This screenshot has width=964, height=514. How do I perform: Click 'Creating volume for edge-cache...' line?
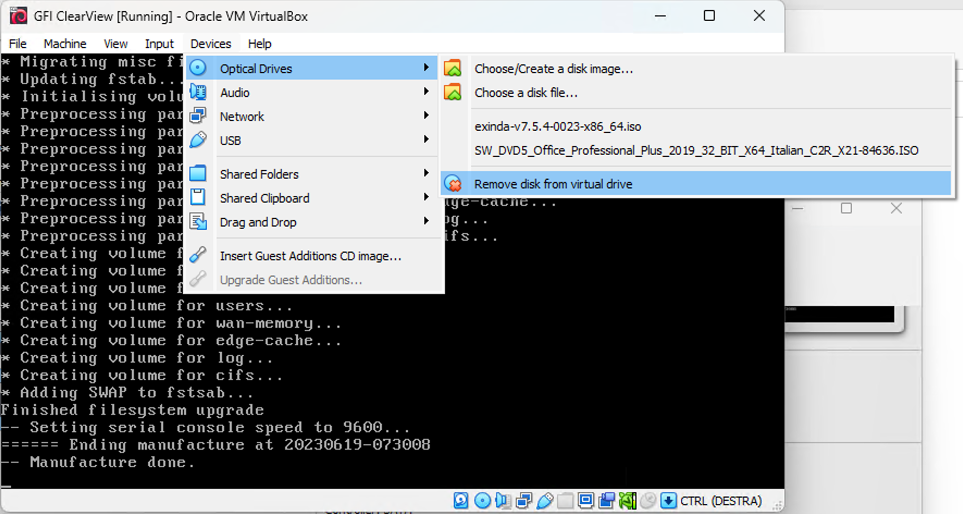(x=171, y=340)
